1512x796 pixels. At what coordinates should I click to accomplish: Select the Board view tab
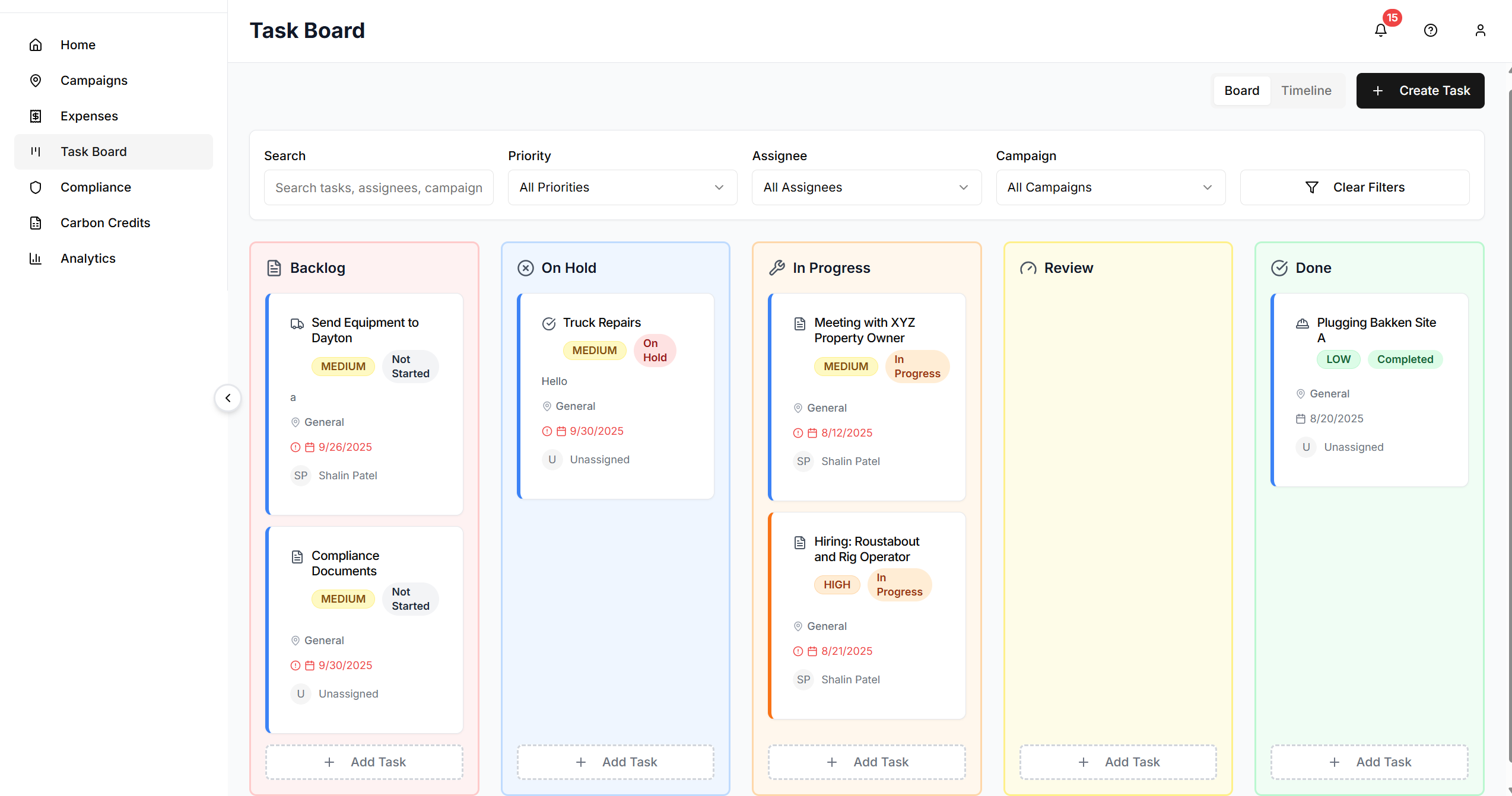pyautogui.click(x=1241, y=91)
